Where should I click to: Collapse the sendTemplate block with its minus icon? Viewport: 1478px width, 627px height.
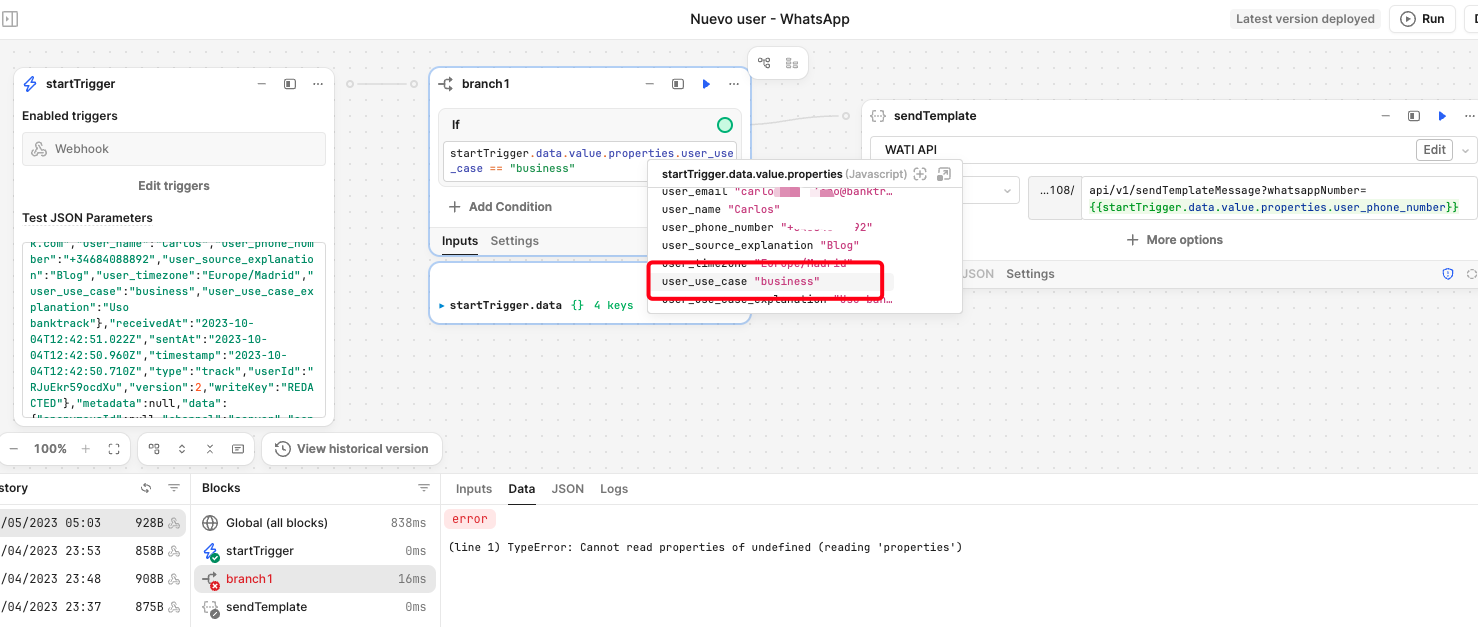pos(1385,116)
